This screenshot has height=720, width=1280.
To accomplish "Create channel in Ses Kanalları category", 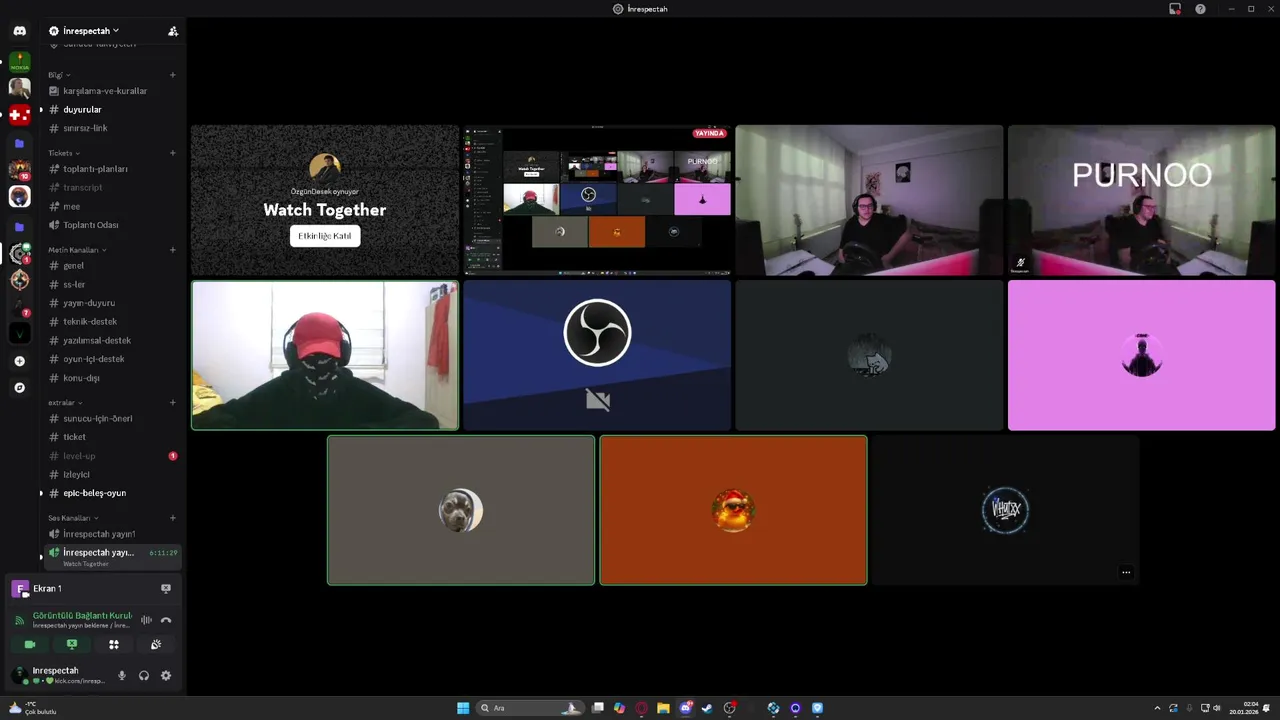I will pos(173,518).
